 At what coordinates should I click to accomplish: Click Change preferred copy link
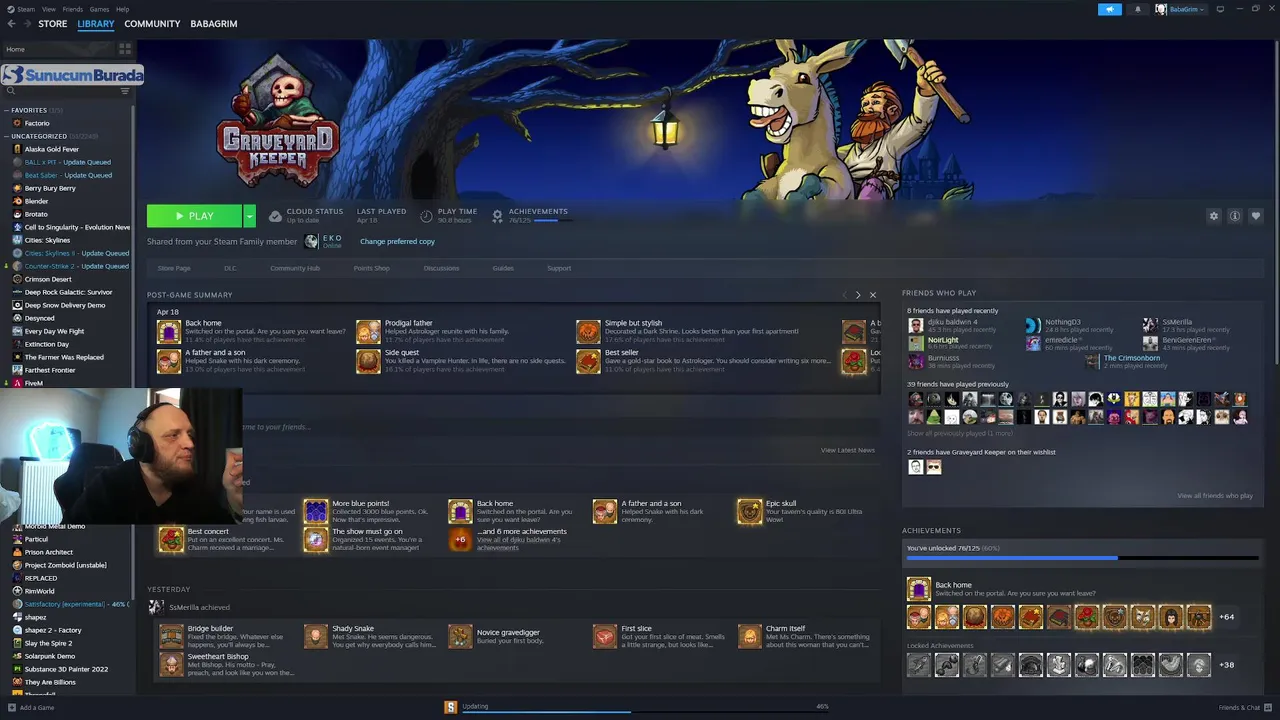point(397,241)
